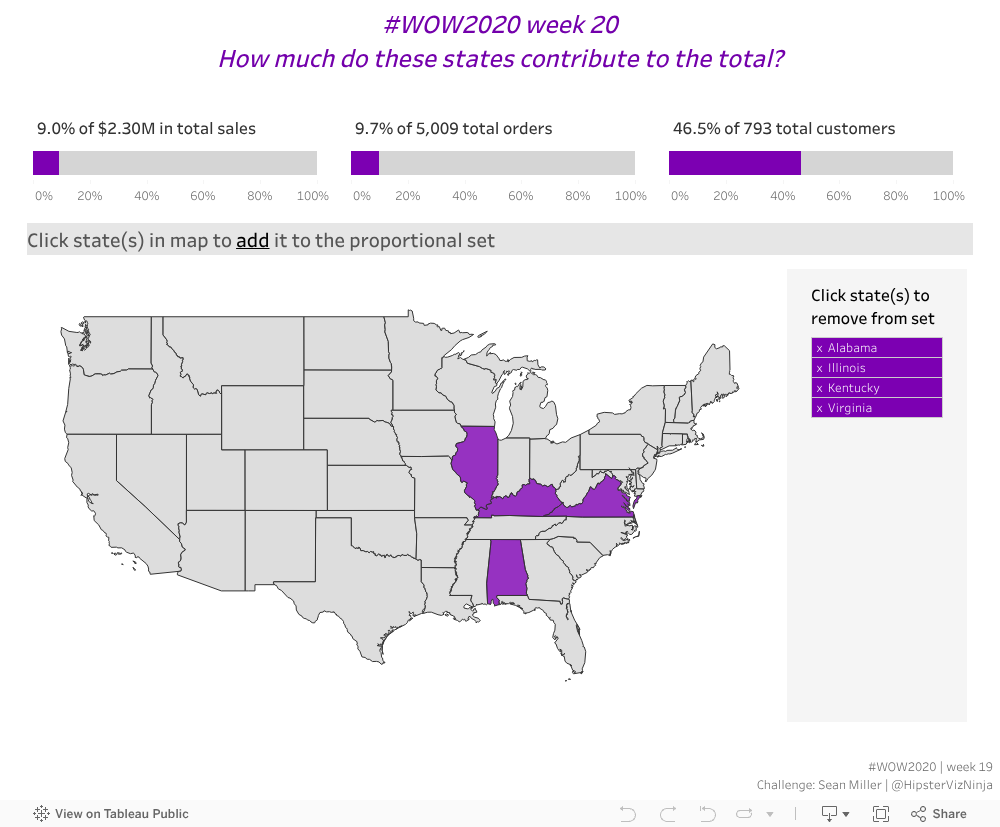Remove Illinois from the set list
This screenshot has width=1000, height=827.
(876, 368)
